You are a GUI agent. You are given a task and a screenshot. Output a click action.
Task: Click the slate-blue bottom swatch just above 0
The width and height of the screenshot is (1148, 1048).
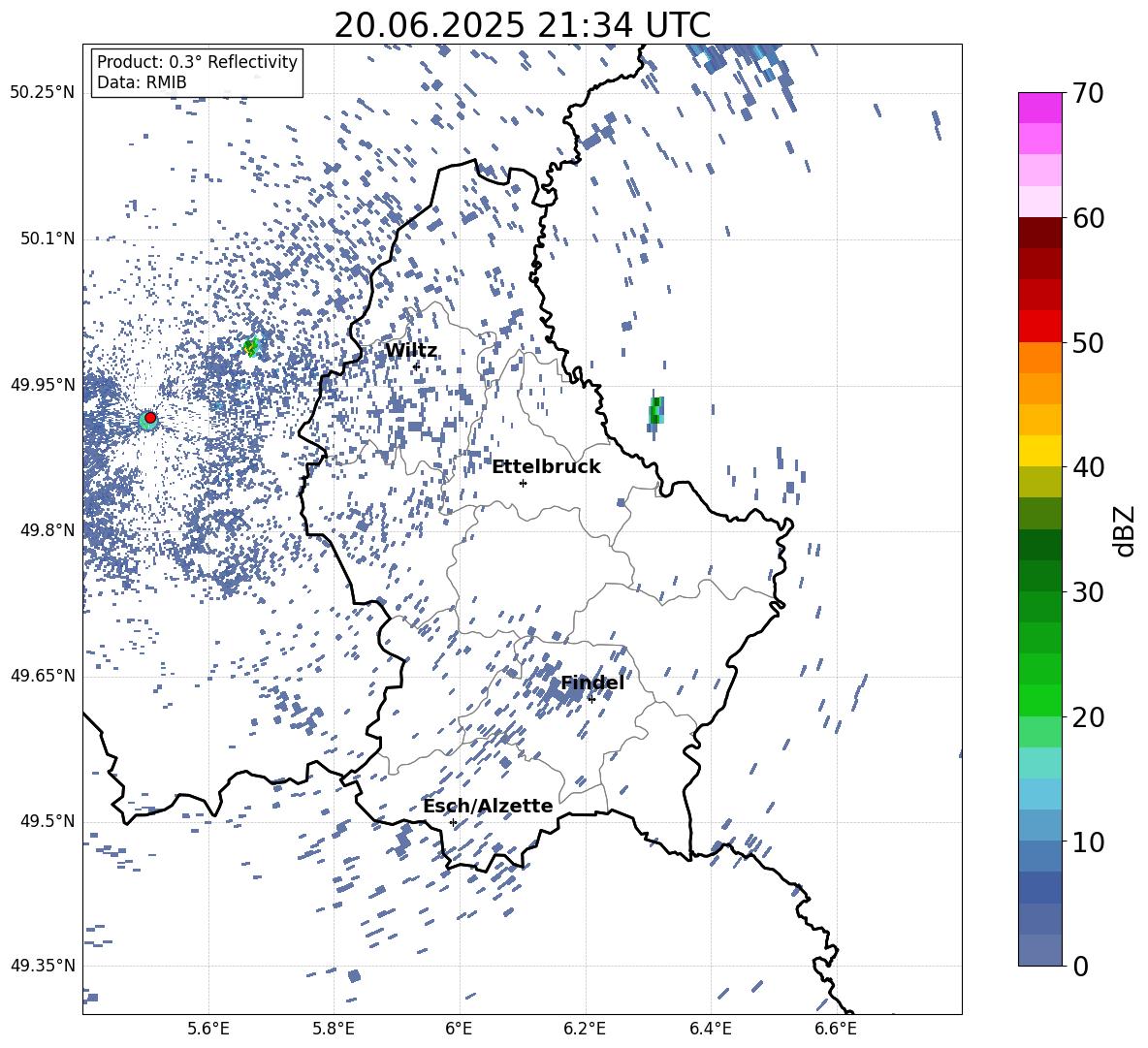pyautogui.click(x=1039, y=949)
